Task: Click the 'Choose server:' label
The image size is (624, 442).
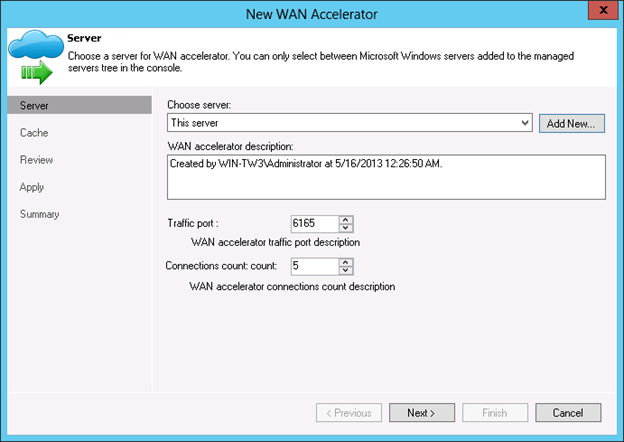Action: point(199,105)
